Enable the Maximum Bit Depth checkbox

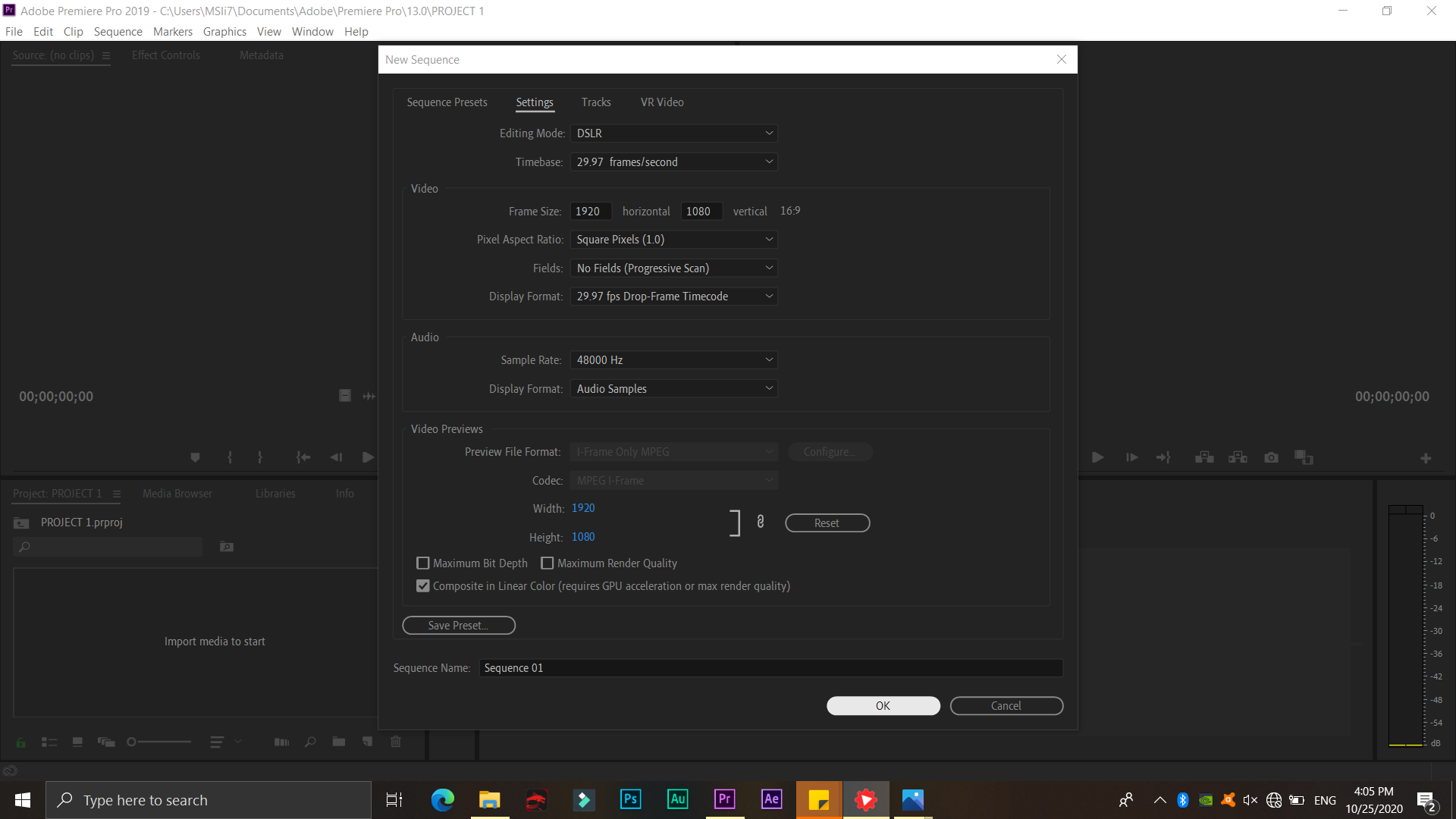click(423, 563)
